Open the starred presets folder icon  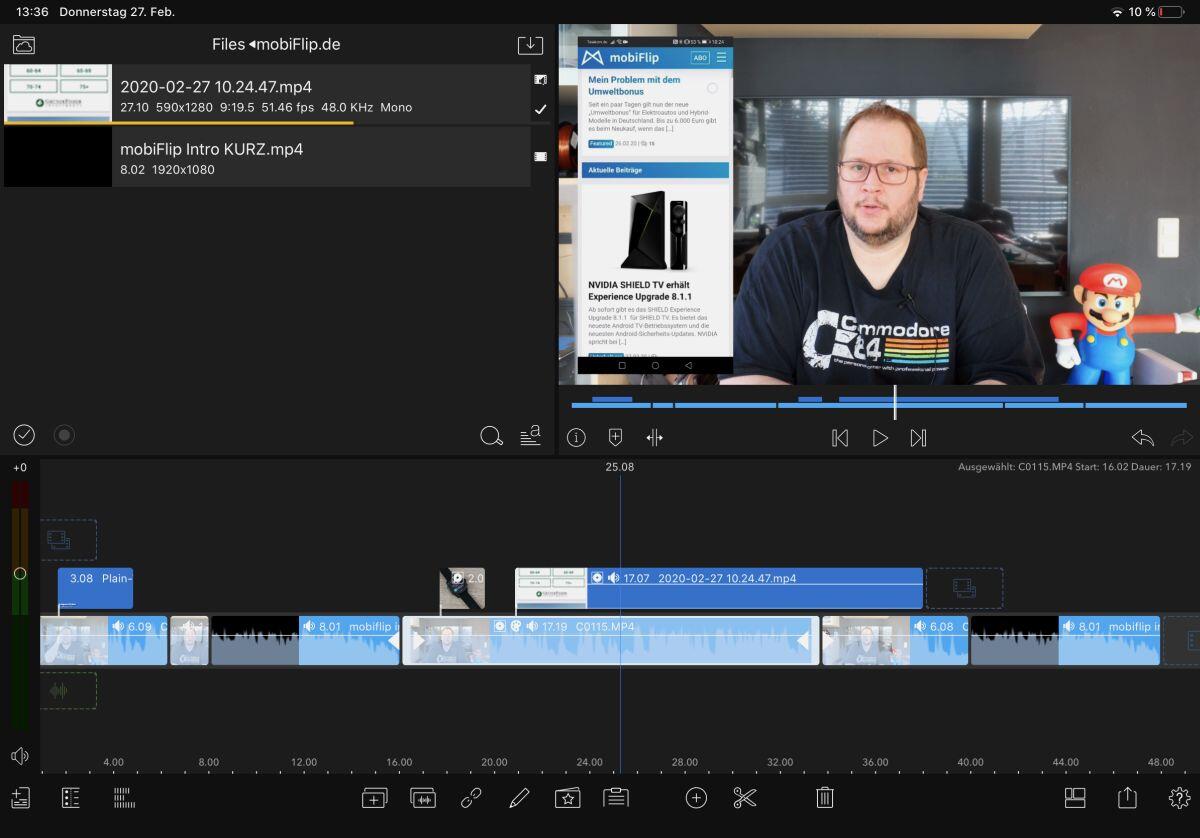567,797
